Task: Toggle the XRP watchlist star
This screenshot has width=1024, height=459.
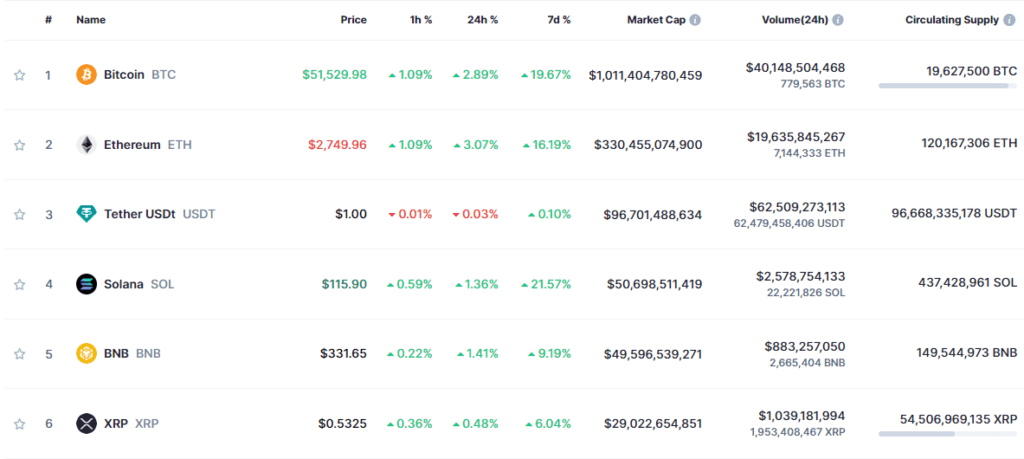Action: [19, 423]
